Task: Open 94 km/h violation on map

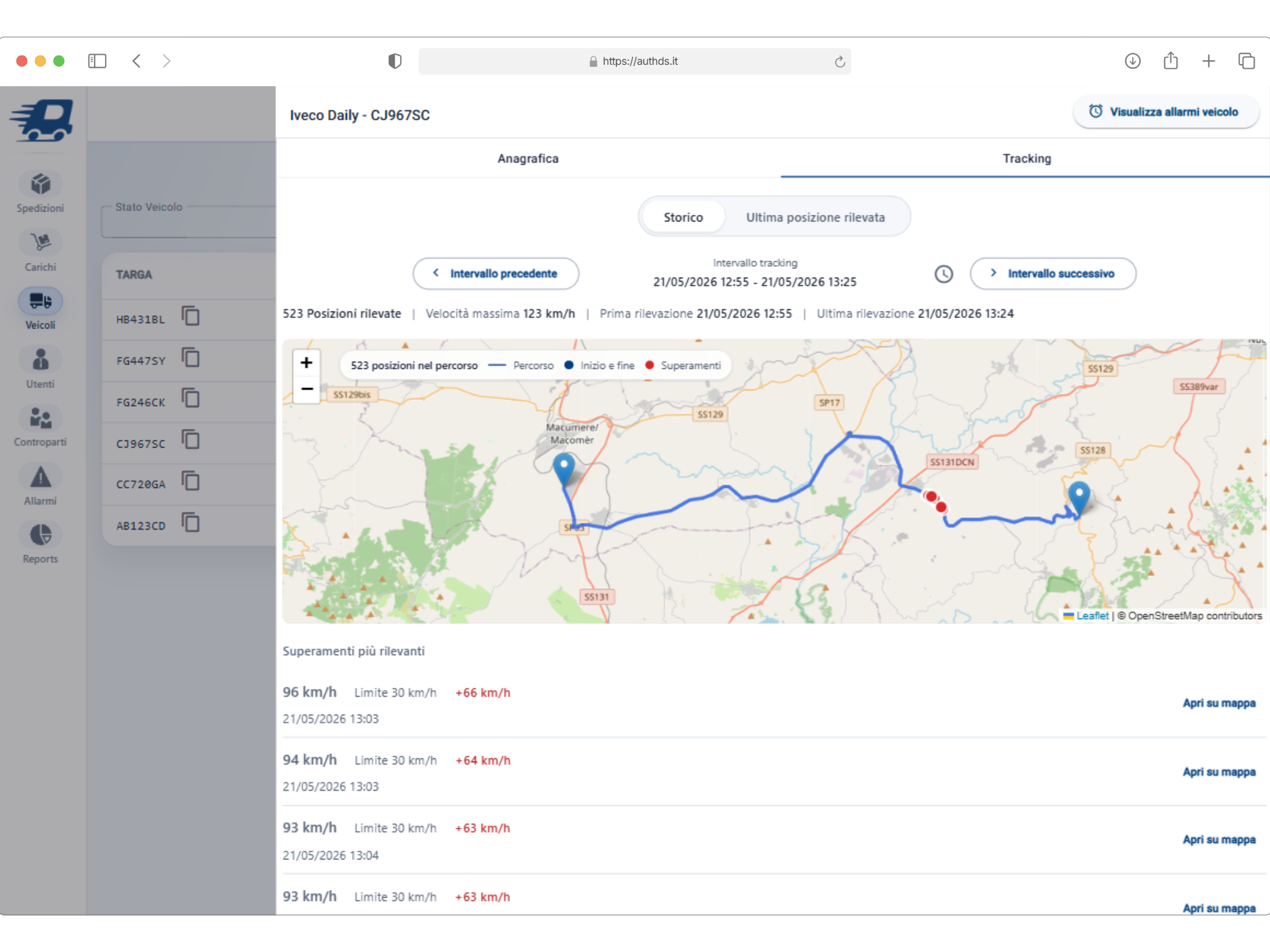Action: coord(1219,772)
